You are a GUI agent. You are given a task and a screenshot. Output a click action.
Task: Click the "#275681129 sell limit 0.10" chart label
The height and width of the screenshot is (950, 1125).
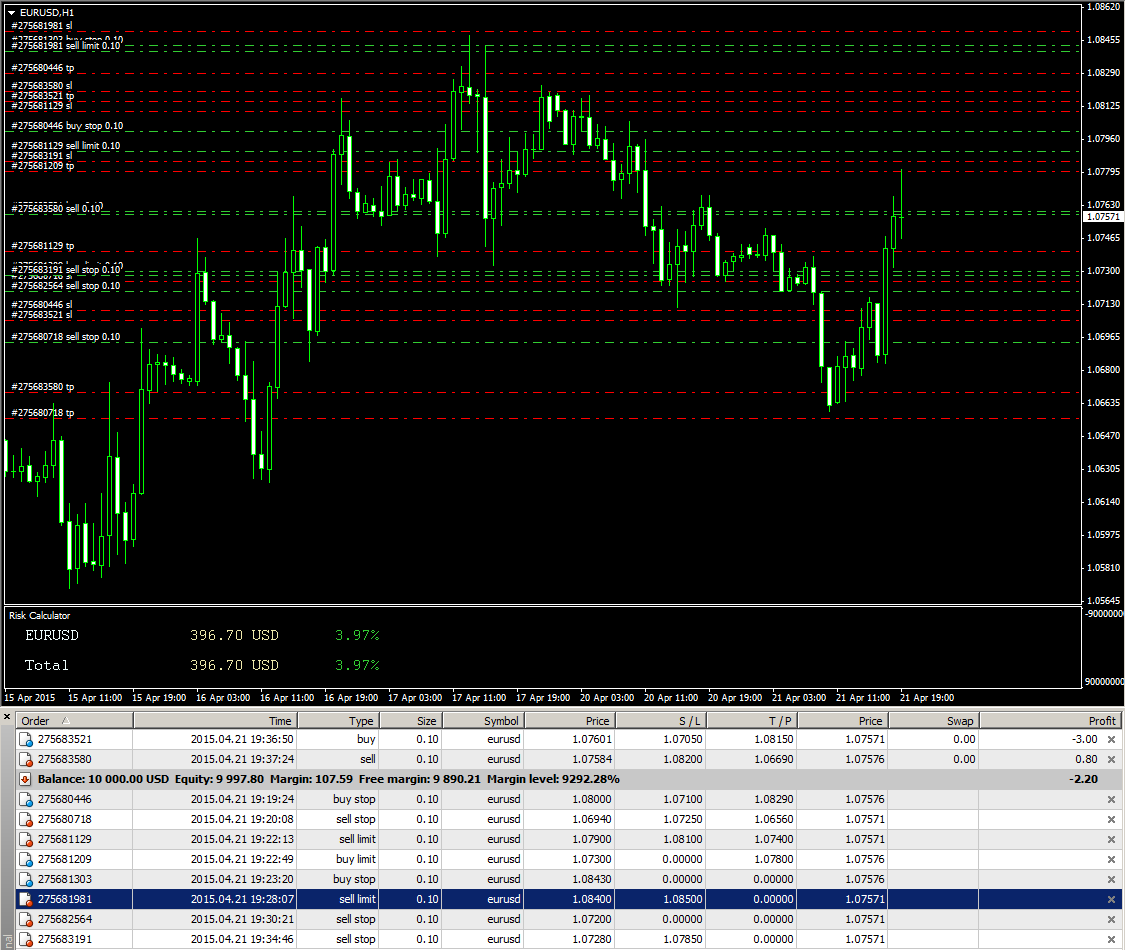(65, 146)
